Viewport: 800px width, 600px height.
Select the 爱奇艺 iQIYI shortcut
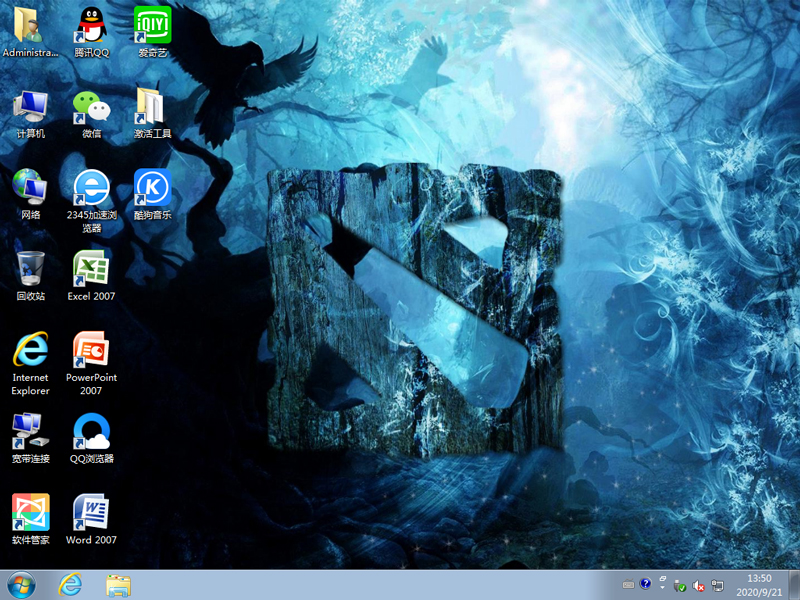tap(152, 32)
